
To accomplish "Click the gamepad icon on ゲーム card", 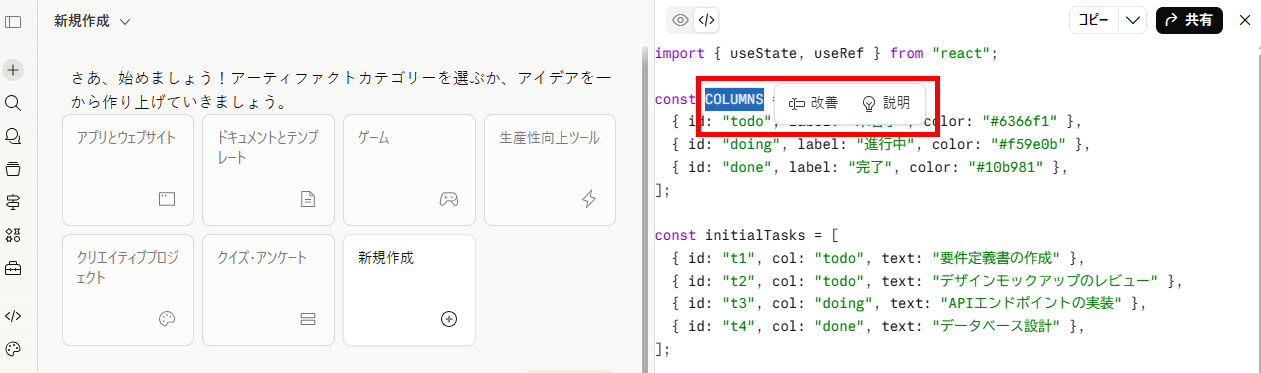I will 449,199.
